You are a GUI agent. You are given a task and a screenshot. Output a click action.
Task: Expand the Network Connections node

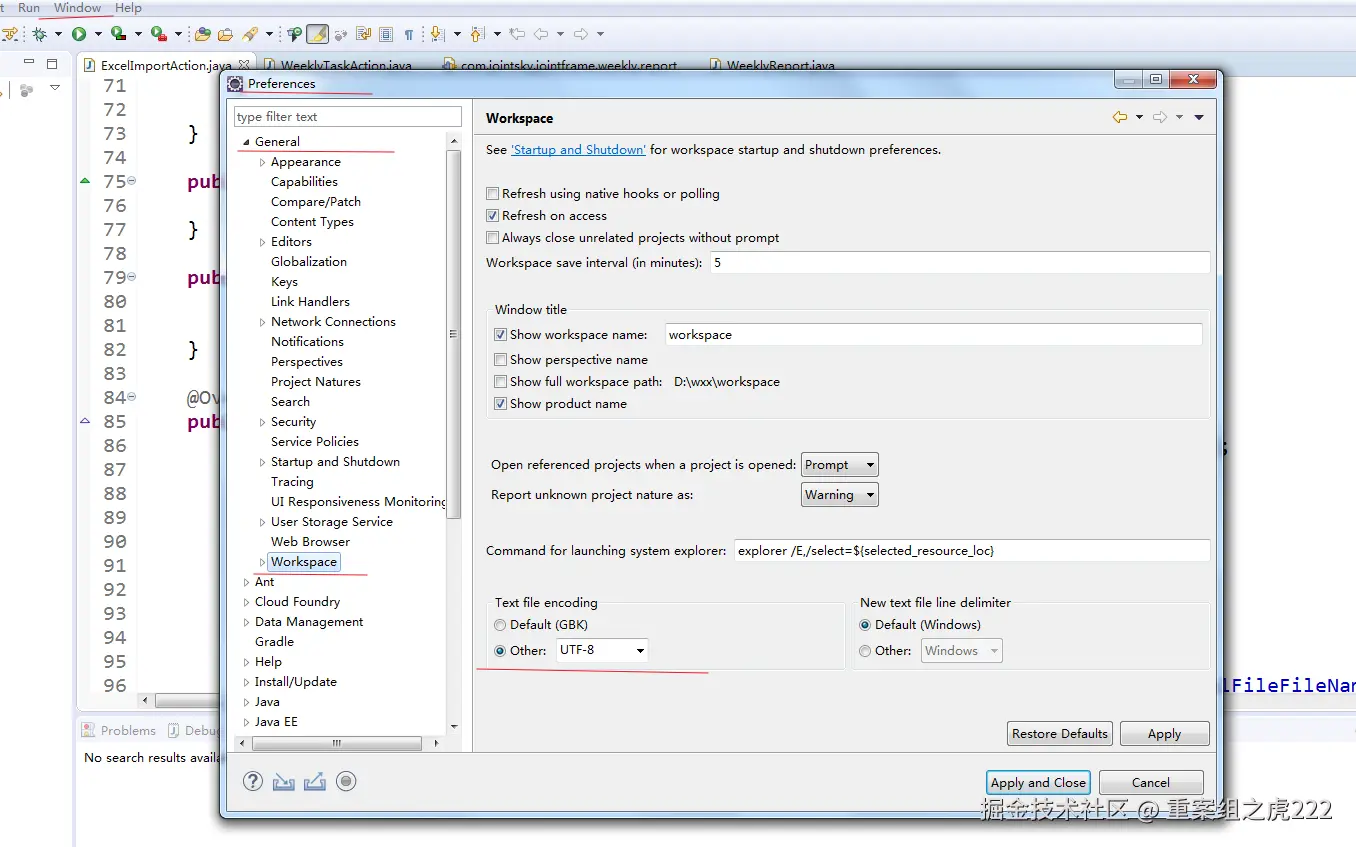tap(262, 322)
